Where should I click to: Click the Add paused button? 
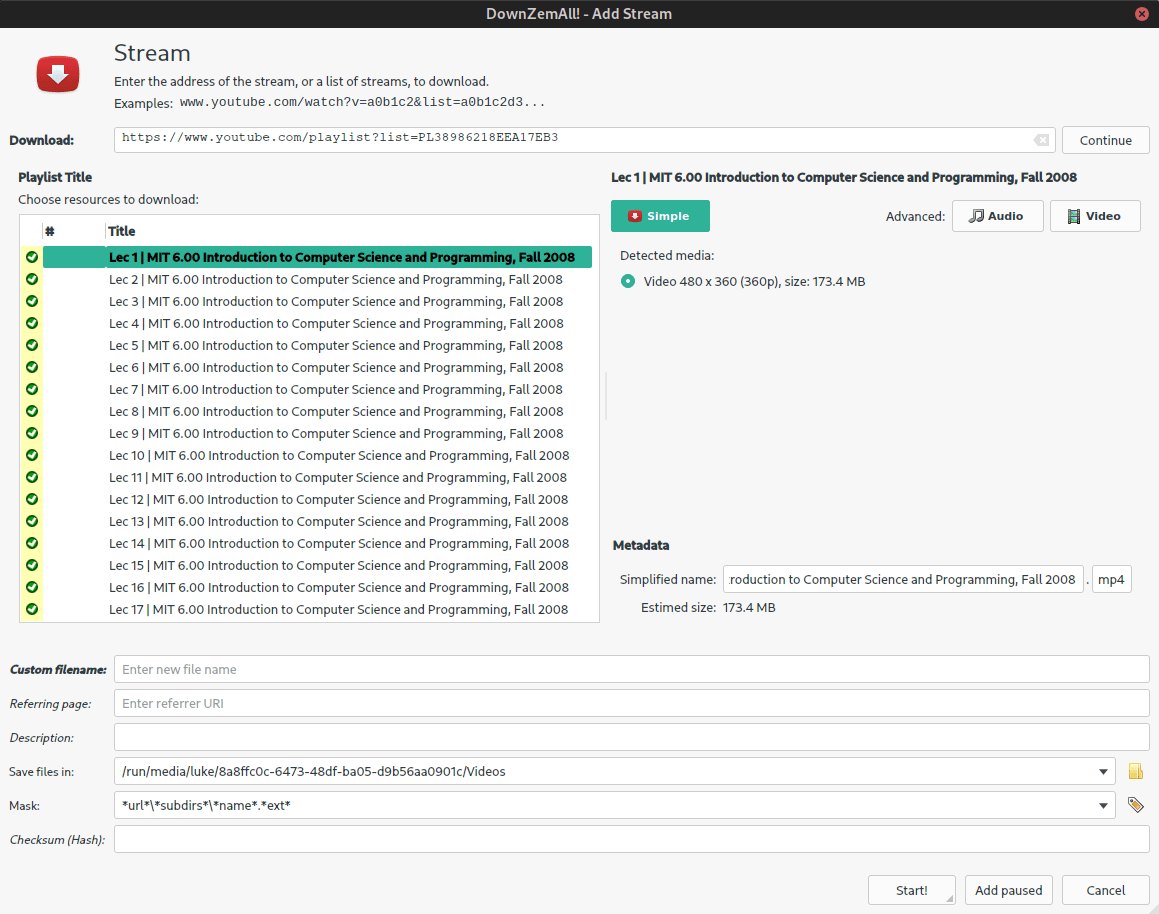point(1008,890)
